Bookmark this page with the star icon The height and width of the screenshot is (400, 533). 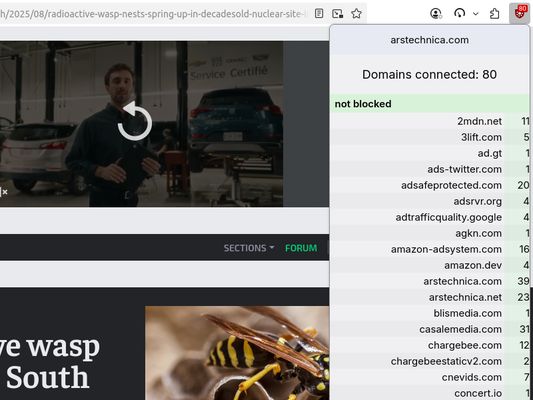[x=356, y=14]
